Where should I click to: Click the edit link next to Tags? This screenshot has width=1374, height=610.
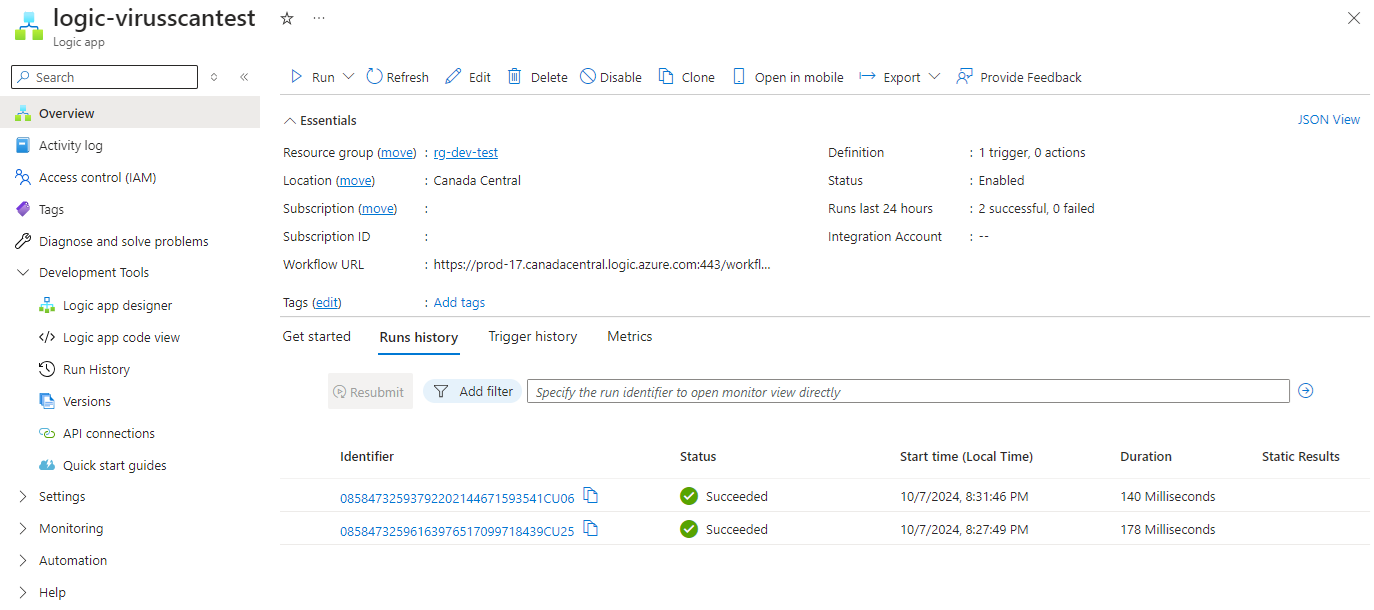(327, 302)
